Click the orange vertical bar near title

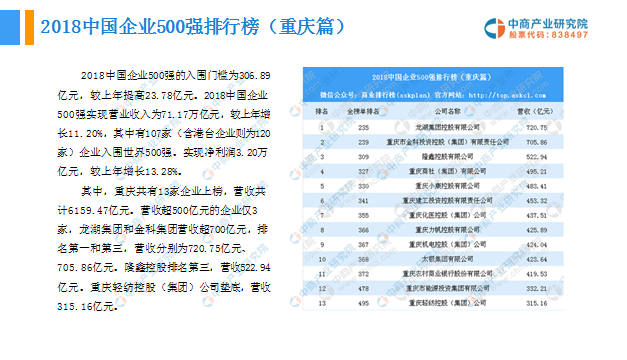click(x=29, y=27)
